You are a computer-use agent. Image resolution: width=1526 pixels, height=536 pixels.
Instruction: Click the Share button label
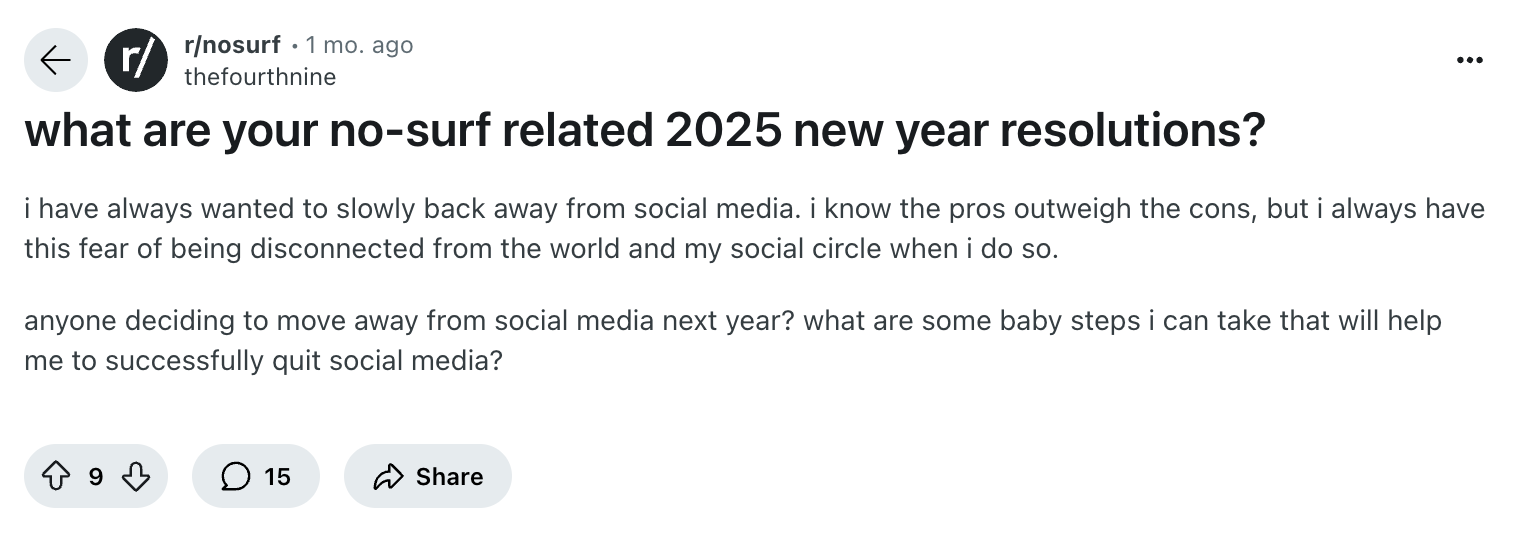click(x=449, y=477)
